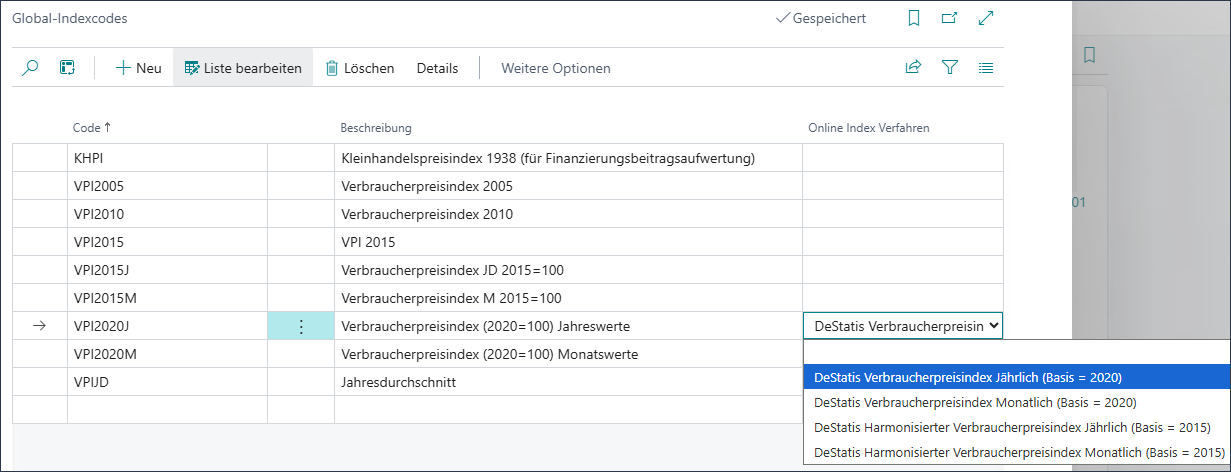Toggle Liste bearbeiten edit mode
This screenshot has height=472, width=1231.
click(243, 68)
